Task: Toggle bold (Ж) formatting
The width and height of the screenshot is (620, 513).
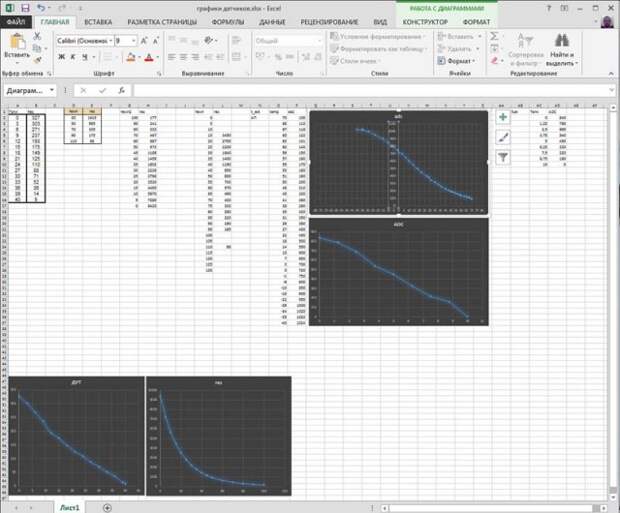Action: [61, 57]
